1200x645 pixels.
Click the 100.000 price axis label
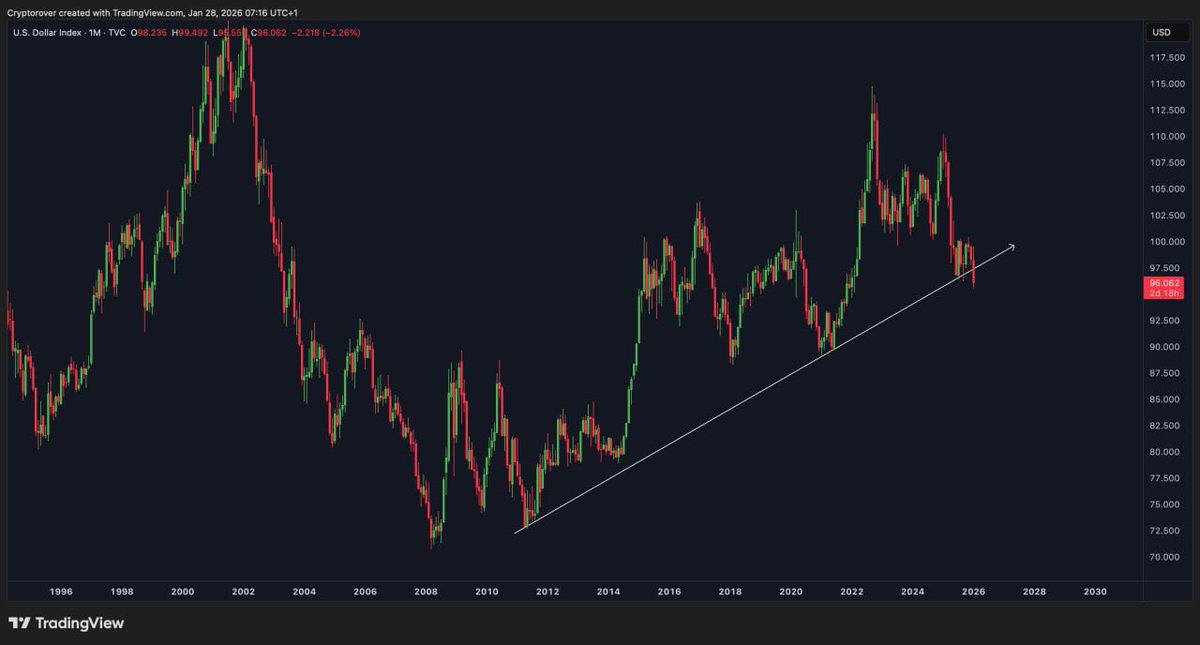[1168, 241]
